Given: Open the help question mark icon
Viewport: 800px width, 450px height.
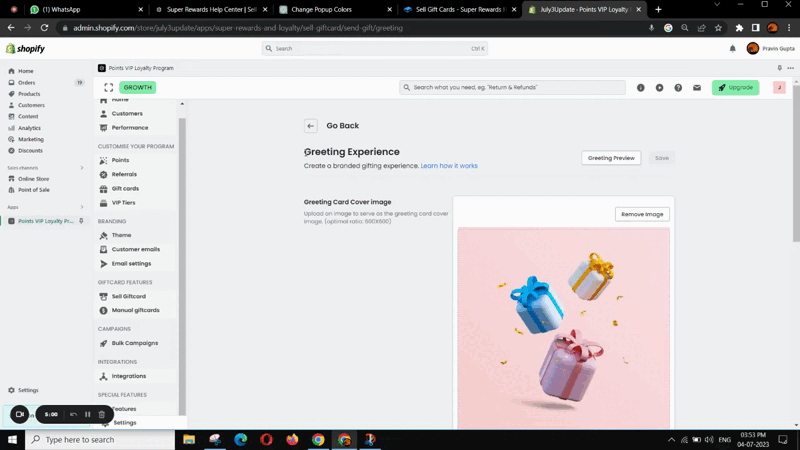Looking at the screenshot, I should (x=678, y=88).
